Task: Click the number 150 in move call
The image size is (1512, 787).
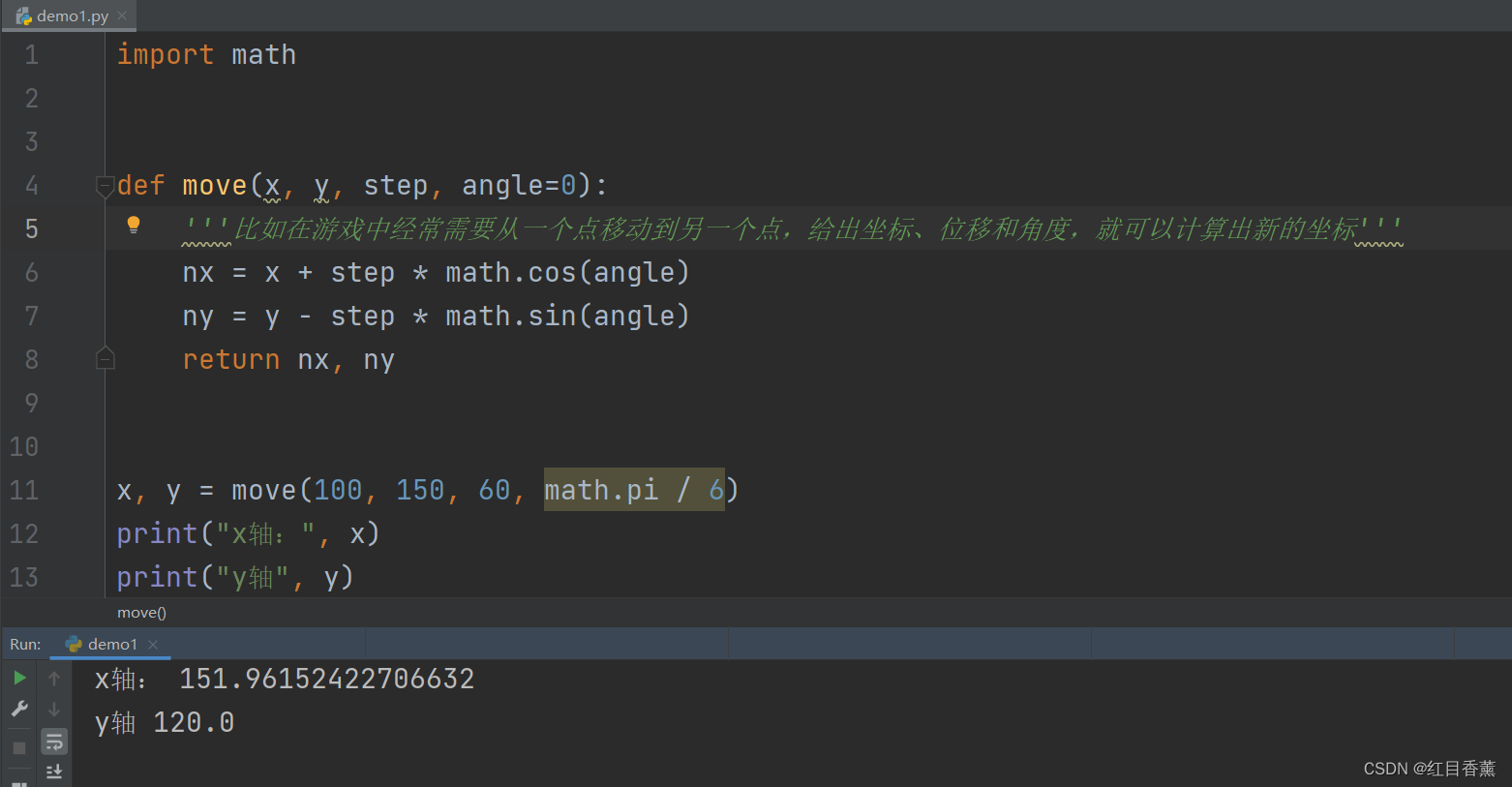Action: pos(420,490)
